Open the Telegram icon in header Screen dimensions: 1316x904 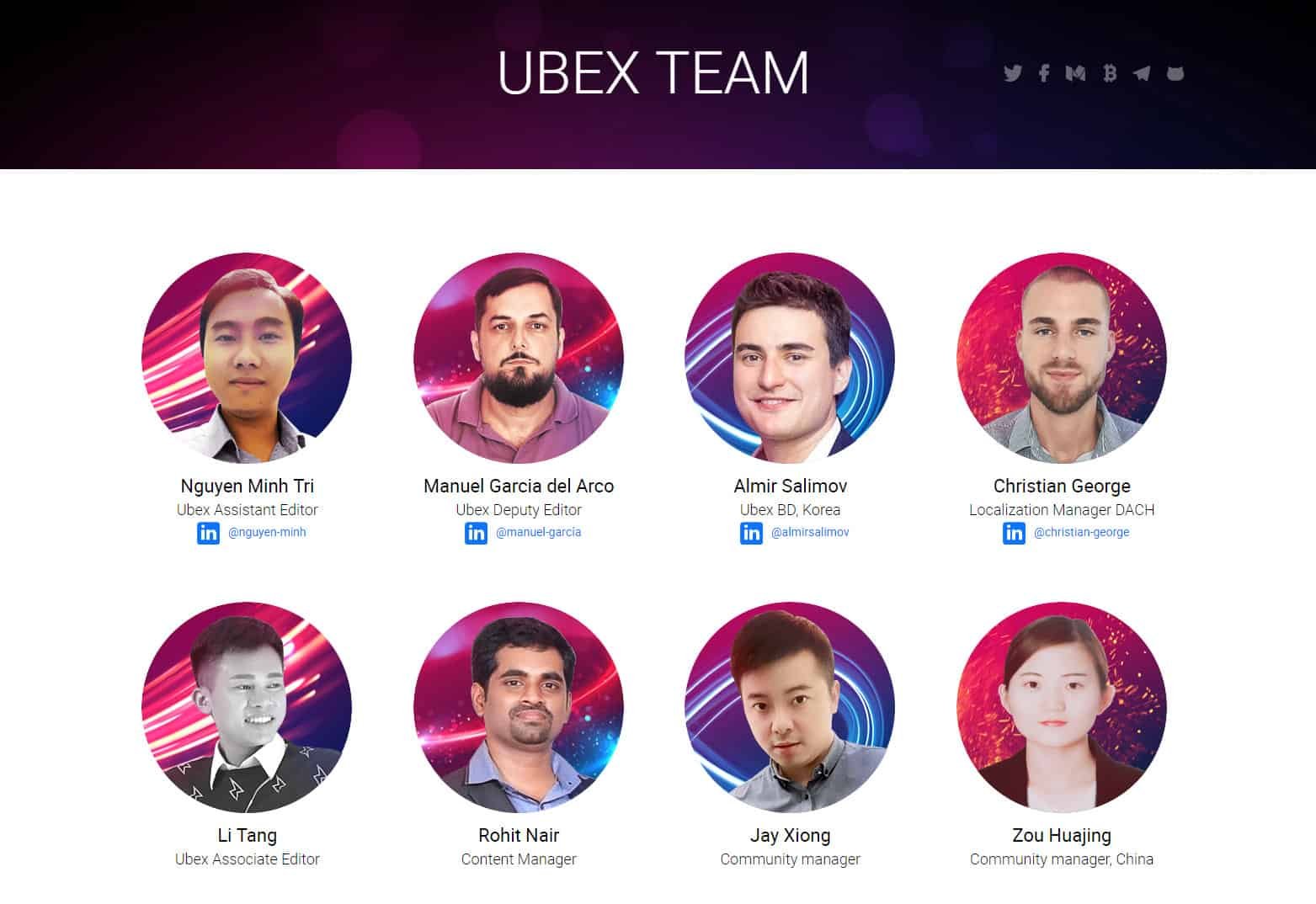[1142, 73]
